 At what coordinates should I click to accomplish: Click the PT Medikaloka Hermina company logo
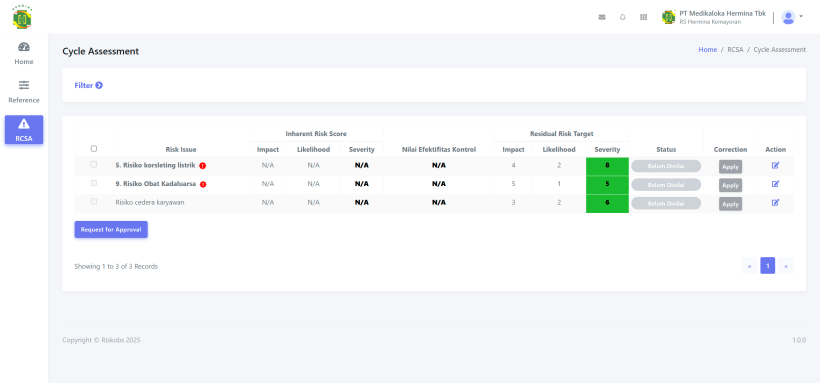[668, 17]
